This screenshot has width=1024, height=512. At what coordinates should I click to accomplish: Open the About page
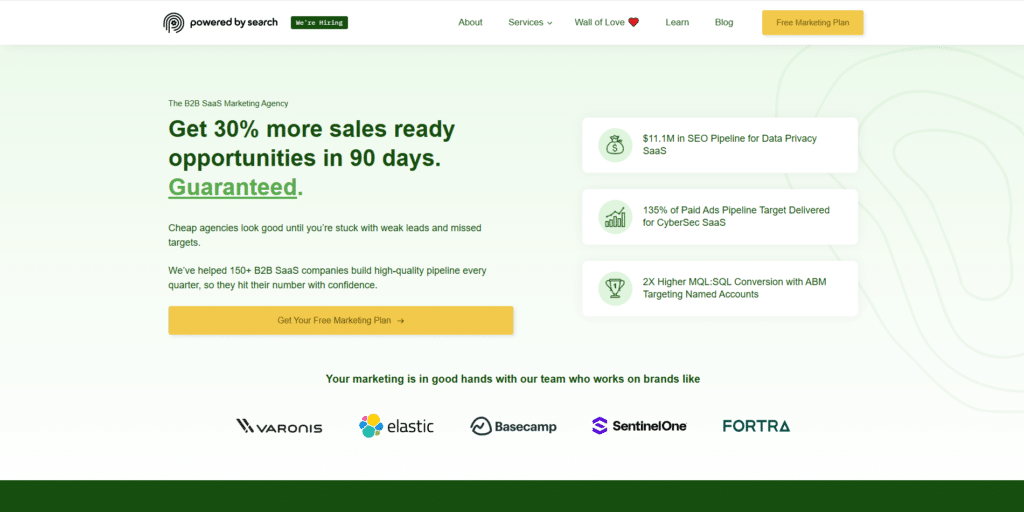coord(470,22)
